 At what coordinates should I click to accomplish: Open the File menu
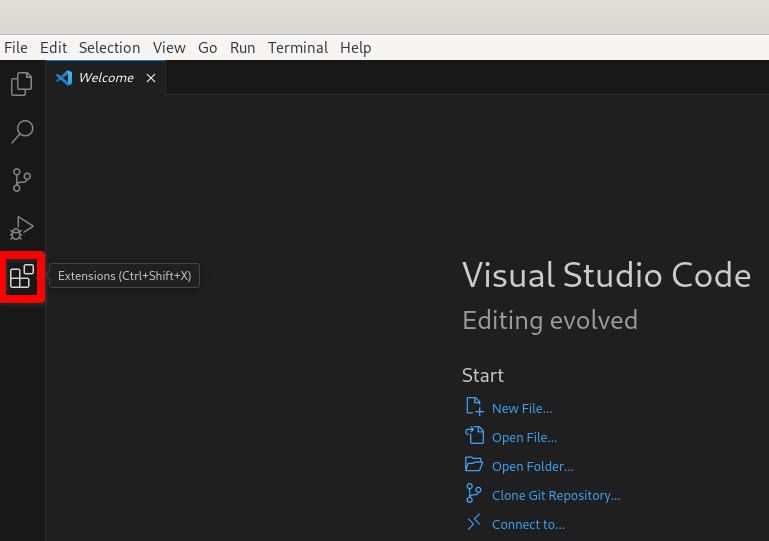coord(16,48)
